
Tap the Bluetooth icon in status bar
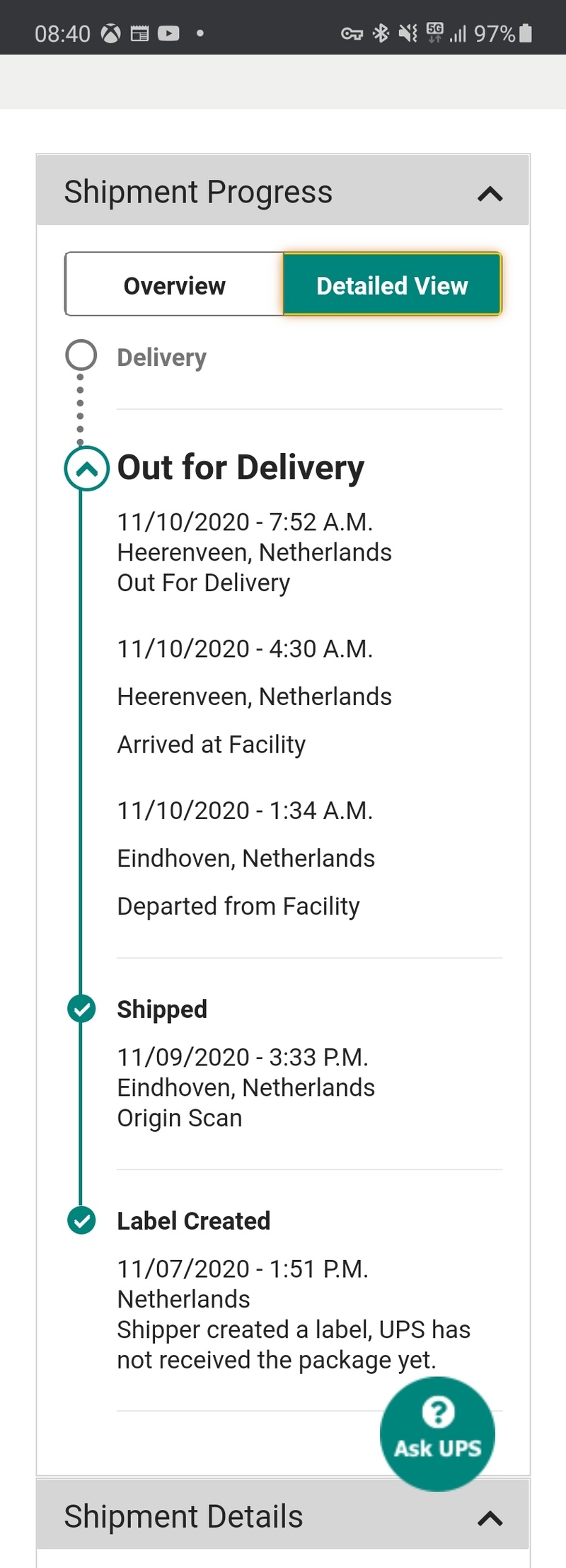[x=381, y=33]
